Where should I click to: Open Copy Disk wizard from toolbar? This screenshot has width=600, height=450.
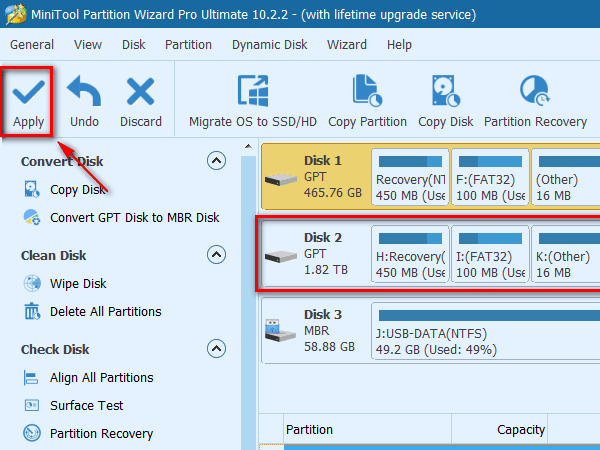pyautogui.click(x=446, y=101)
